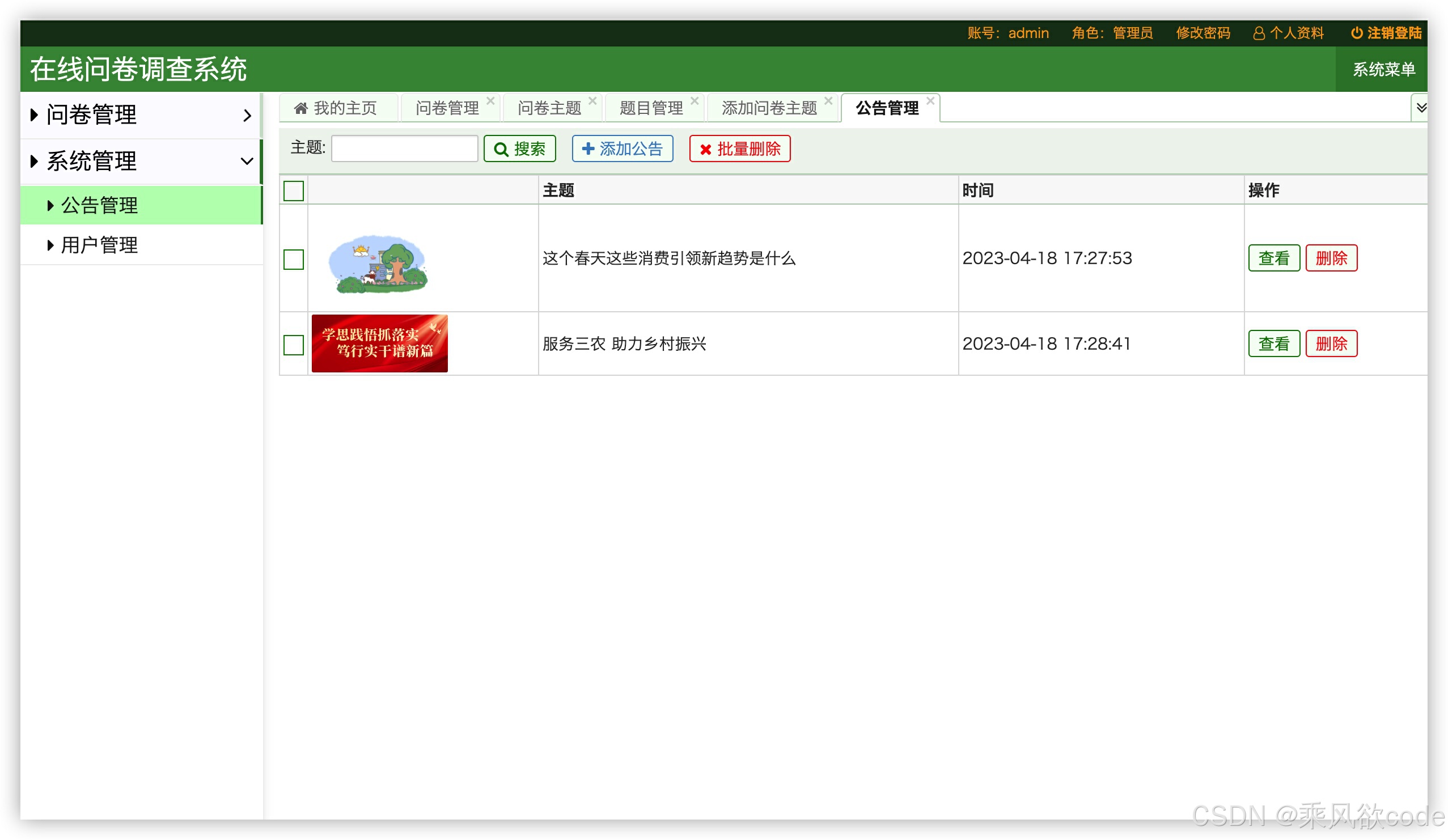
Task: Close the 问卷管理 tab with its X
Action: [x=490, y=101]
